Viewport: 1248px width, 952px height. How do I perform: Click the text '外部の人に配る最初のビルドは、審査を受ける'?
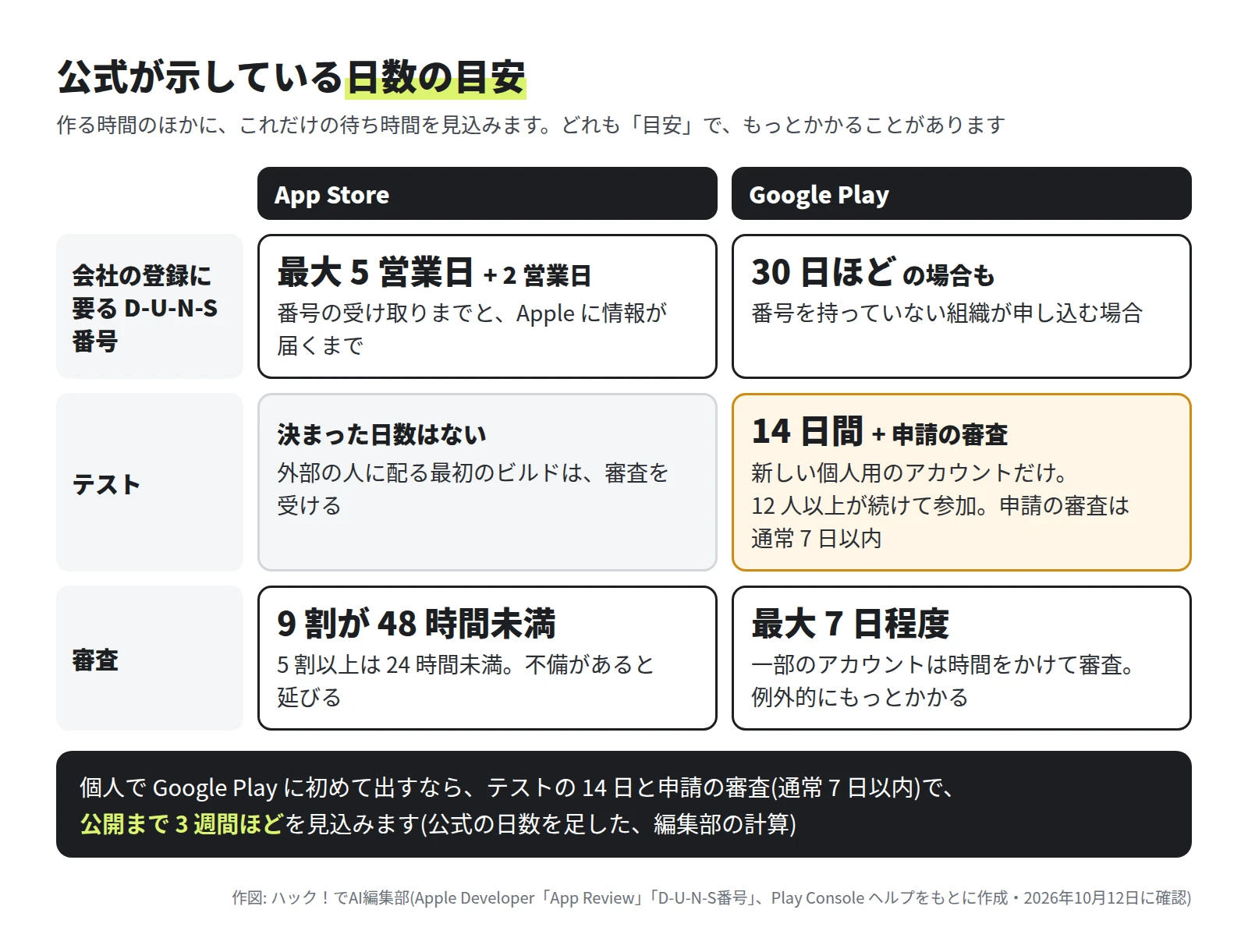coord(473,489)
